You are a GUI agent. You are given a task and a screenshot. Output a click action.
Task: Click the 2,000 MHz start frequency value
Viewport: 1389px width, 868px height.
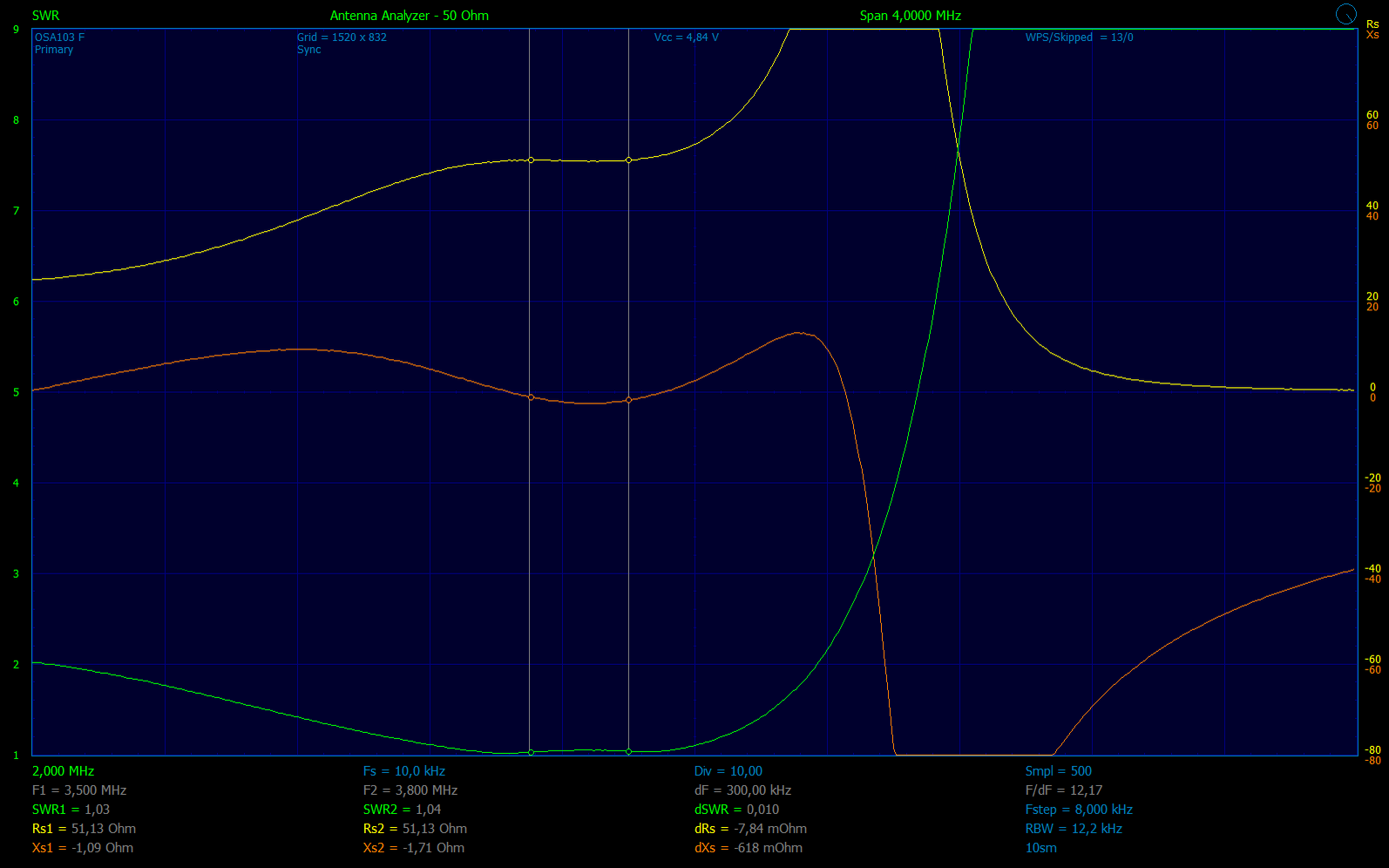[63, 771]
